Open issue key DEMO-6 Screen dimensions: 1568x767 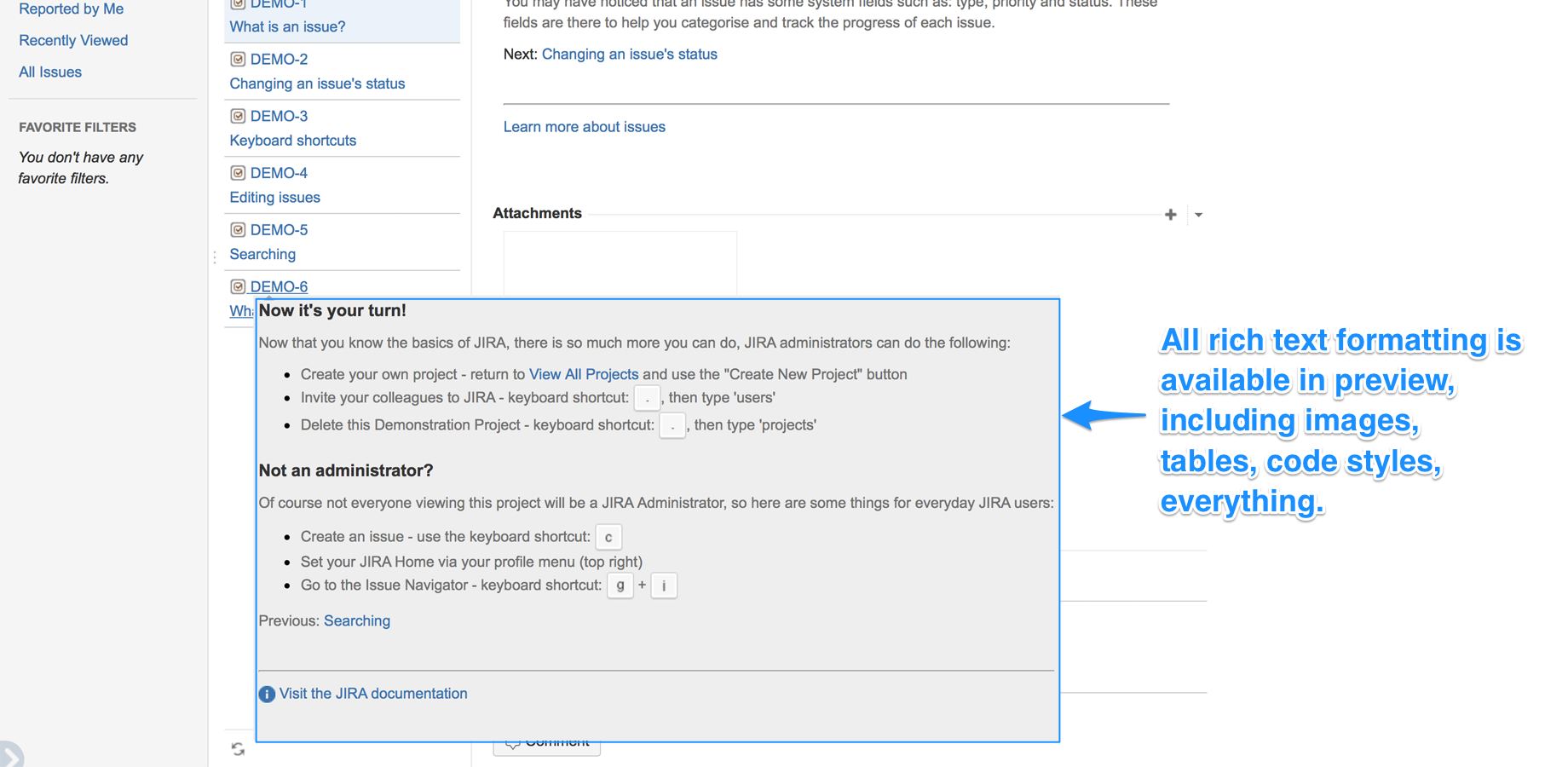point(279,287)
